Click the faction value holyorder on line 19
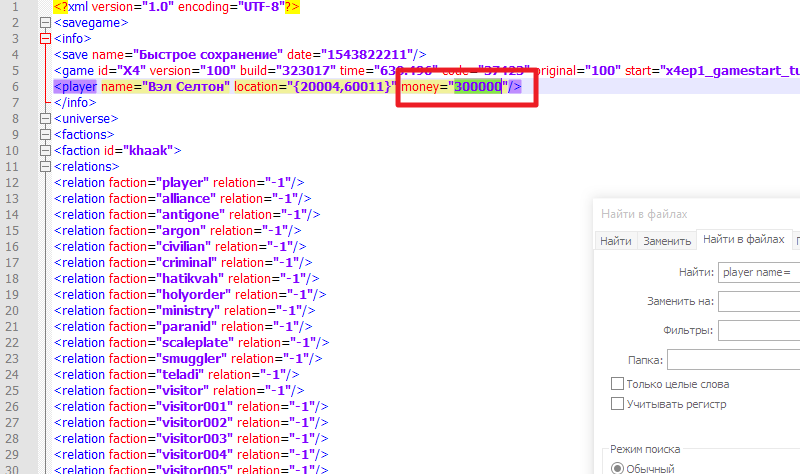The image size is (800, 474). 193,294
